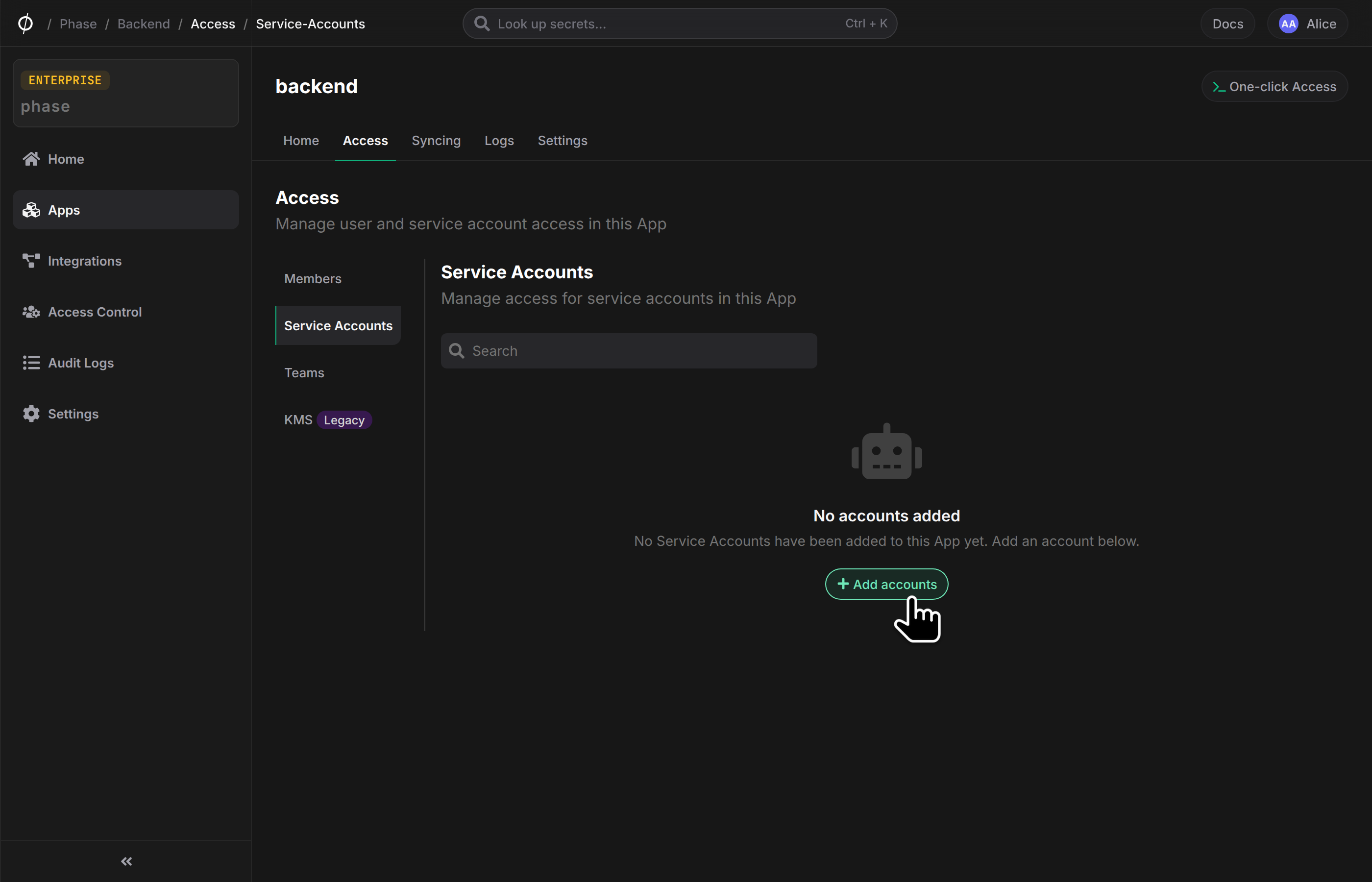
Task: Select the Access tab
Action: click(x=366, y=140)
